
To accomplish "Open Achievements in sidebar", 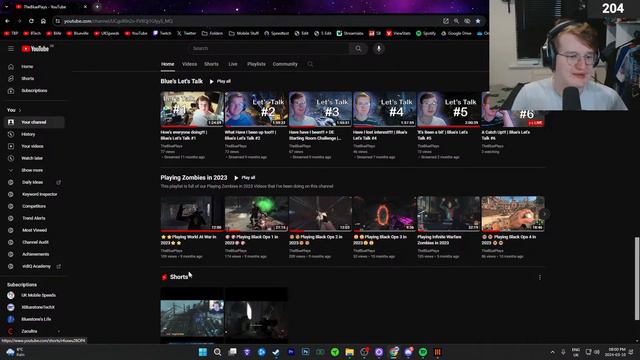I will pos(35,254).
